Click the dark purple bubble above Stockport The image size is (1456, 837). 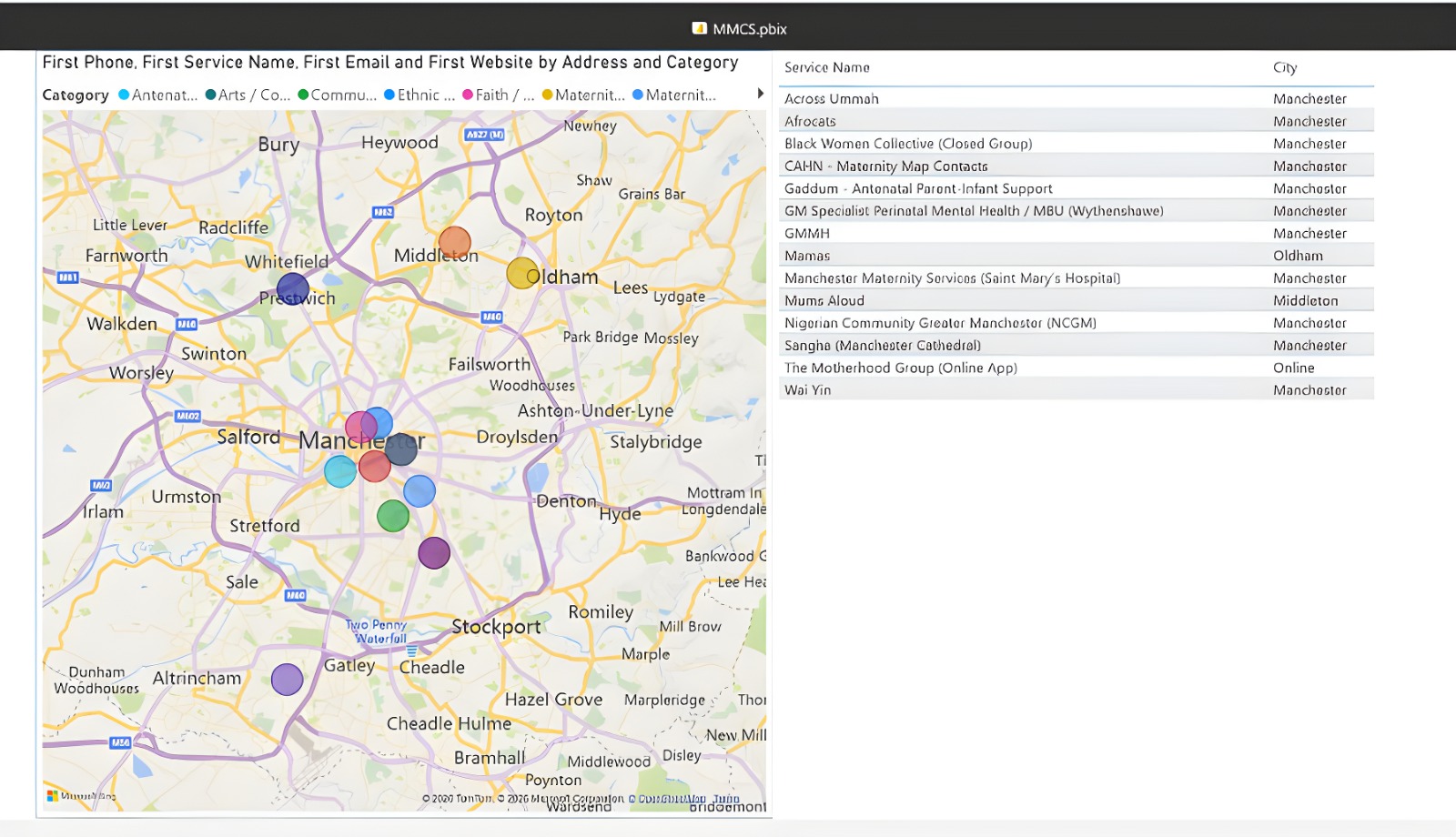[x=434, y=552]
